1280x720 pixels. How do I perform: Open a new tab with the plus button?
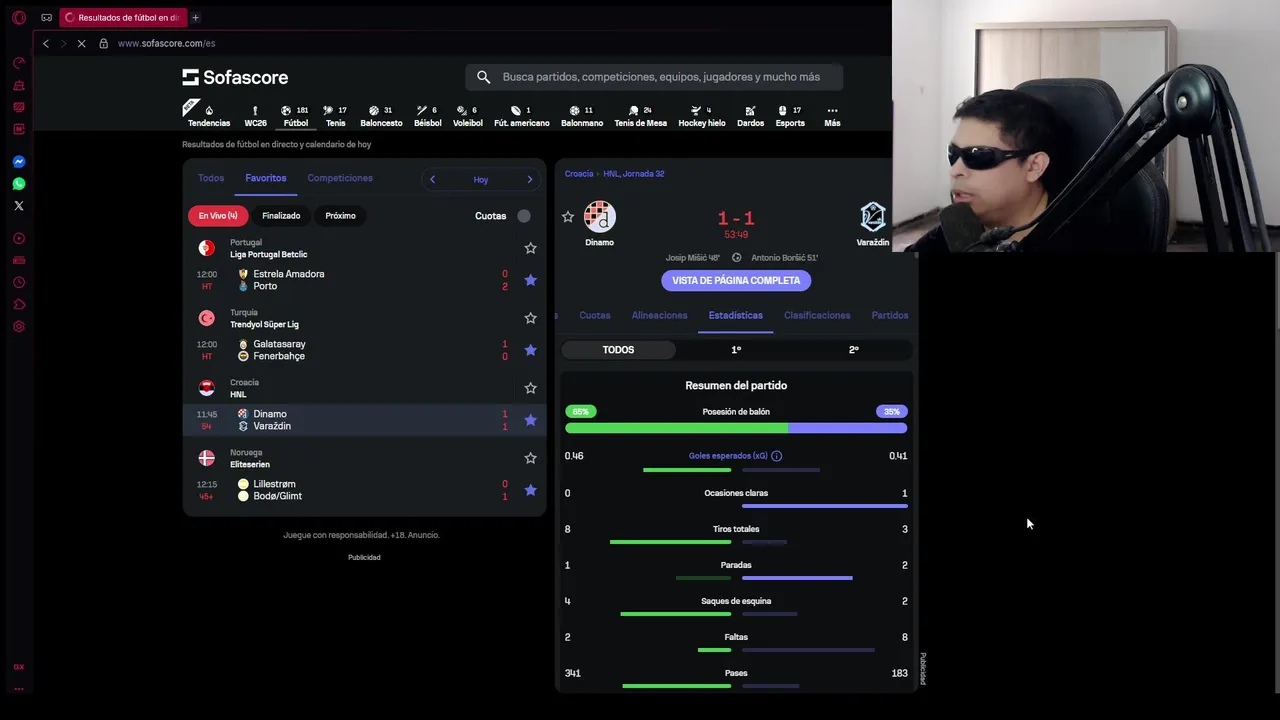pyautogui.click(x=195, y=17)
